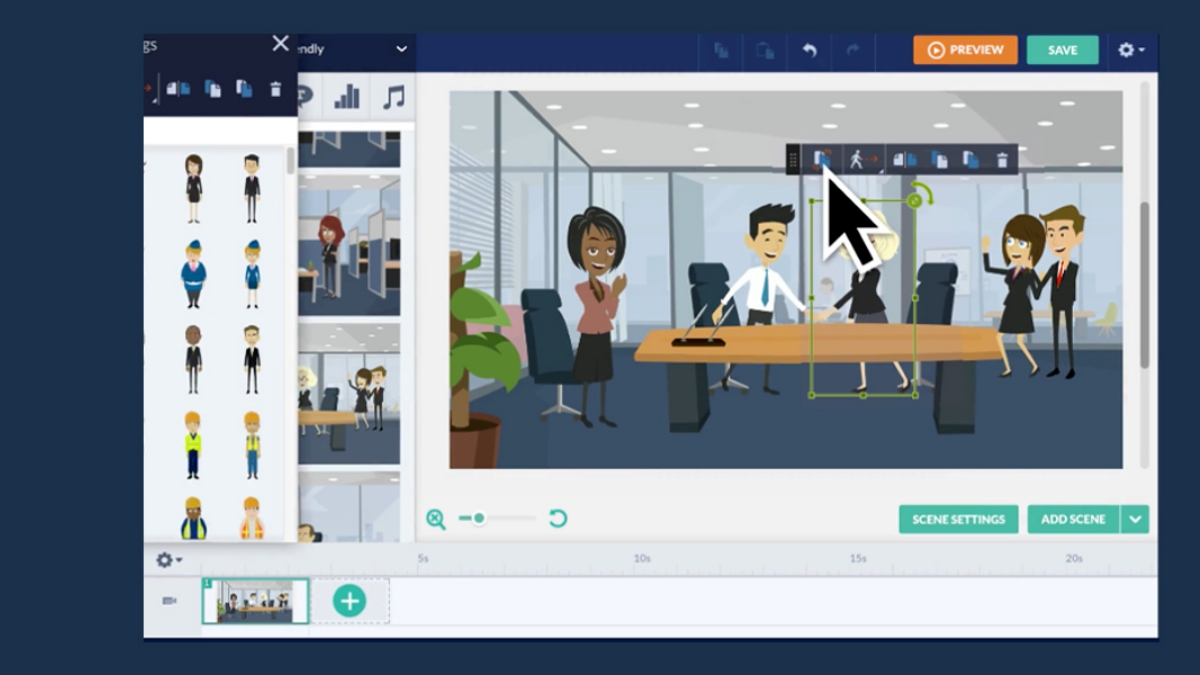Select the pilot character thumbnail in the panel
The image size is (1200, 675).
tap(195, 267)
